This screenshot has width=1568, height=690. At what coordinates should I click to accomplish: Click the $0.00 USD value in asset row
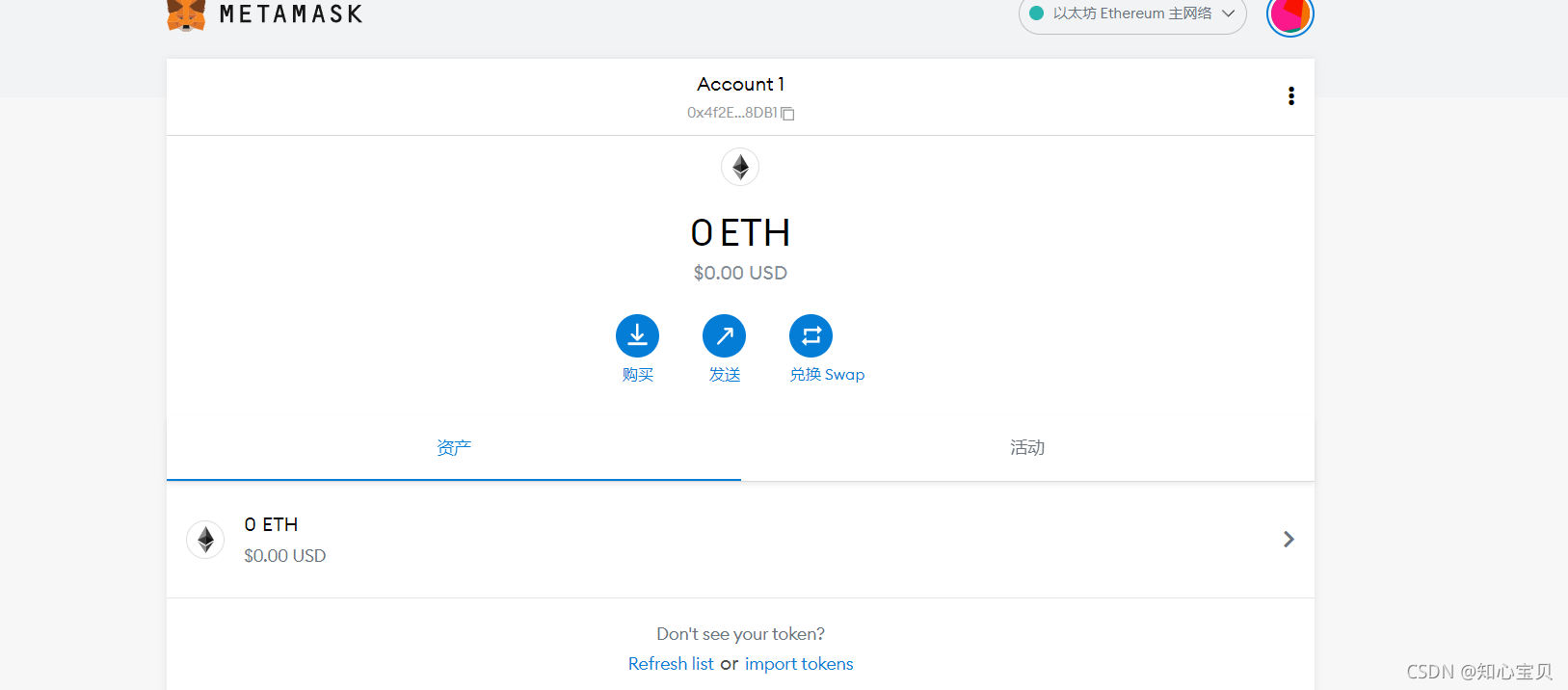(x=285, y=556)
